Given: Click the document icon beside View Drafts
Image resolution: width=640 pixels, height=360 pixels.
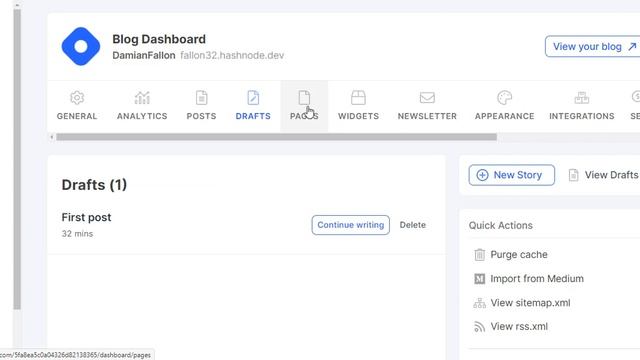Looking at the screenshot, I should 573,175.
